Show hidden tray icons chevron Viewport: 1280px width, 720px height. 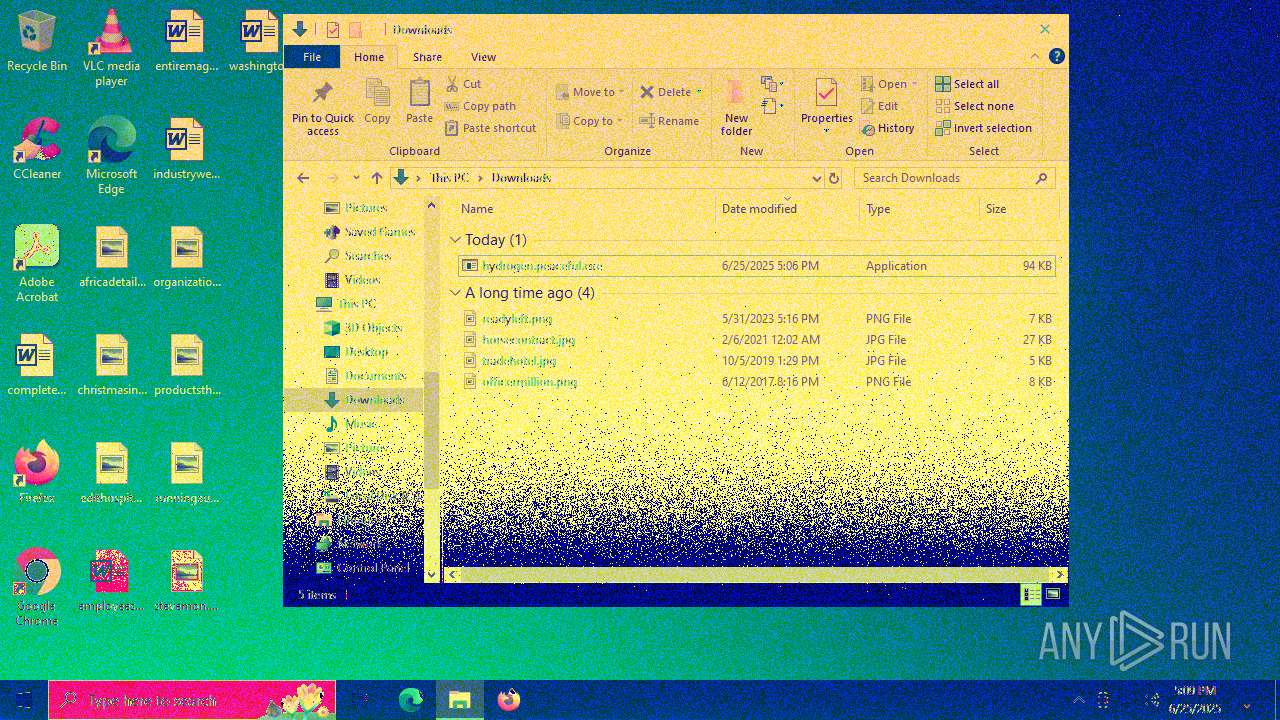click(x=1078, y=700)
